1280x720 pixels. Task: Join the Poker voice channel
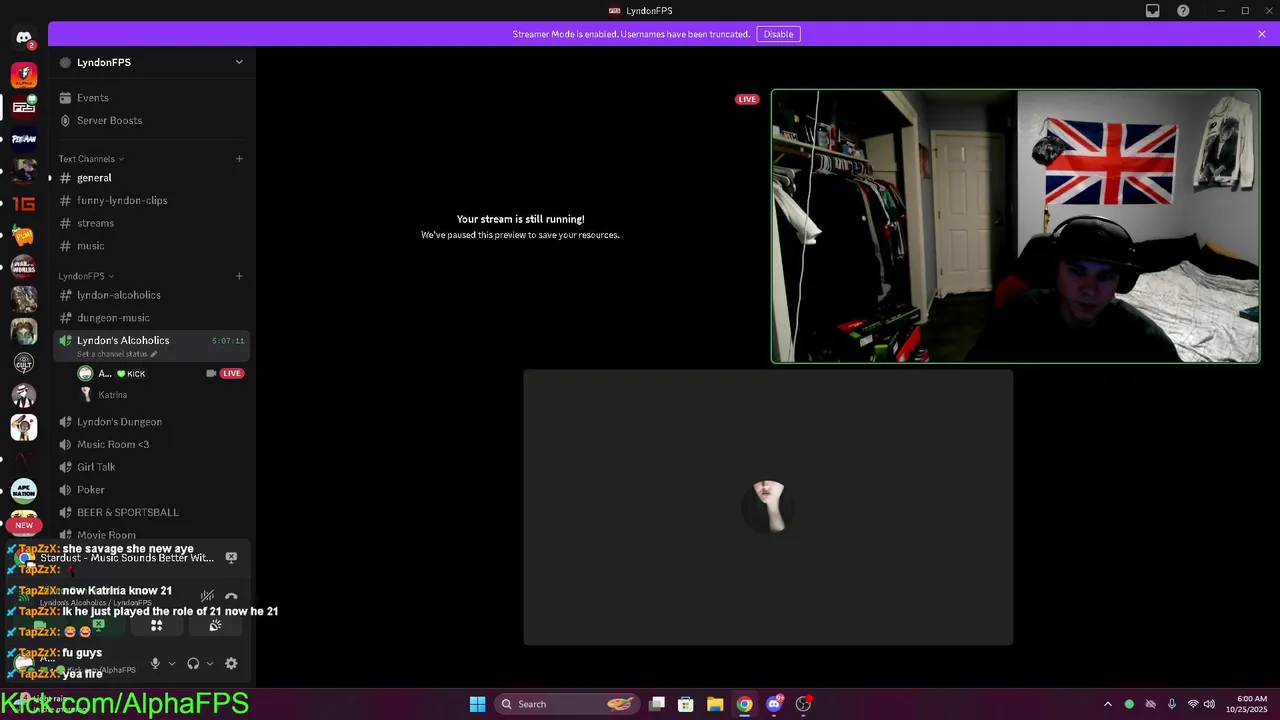click(x=151, y=490)
